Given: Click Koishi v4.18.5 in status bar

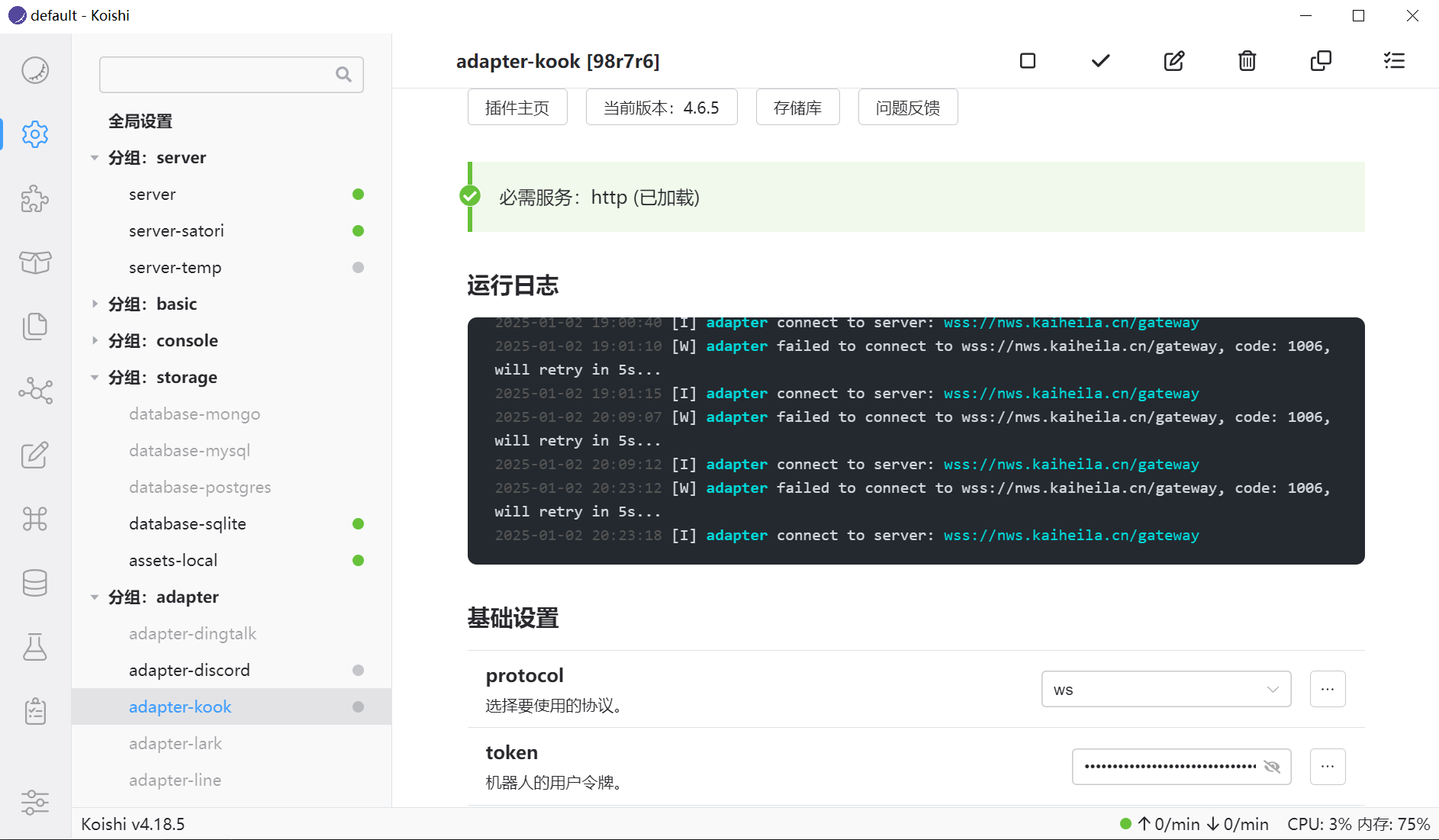Looking at the screenshot, I should (x=133, y=824).
